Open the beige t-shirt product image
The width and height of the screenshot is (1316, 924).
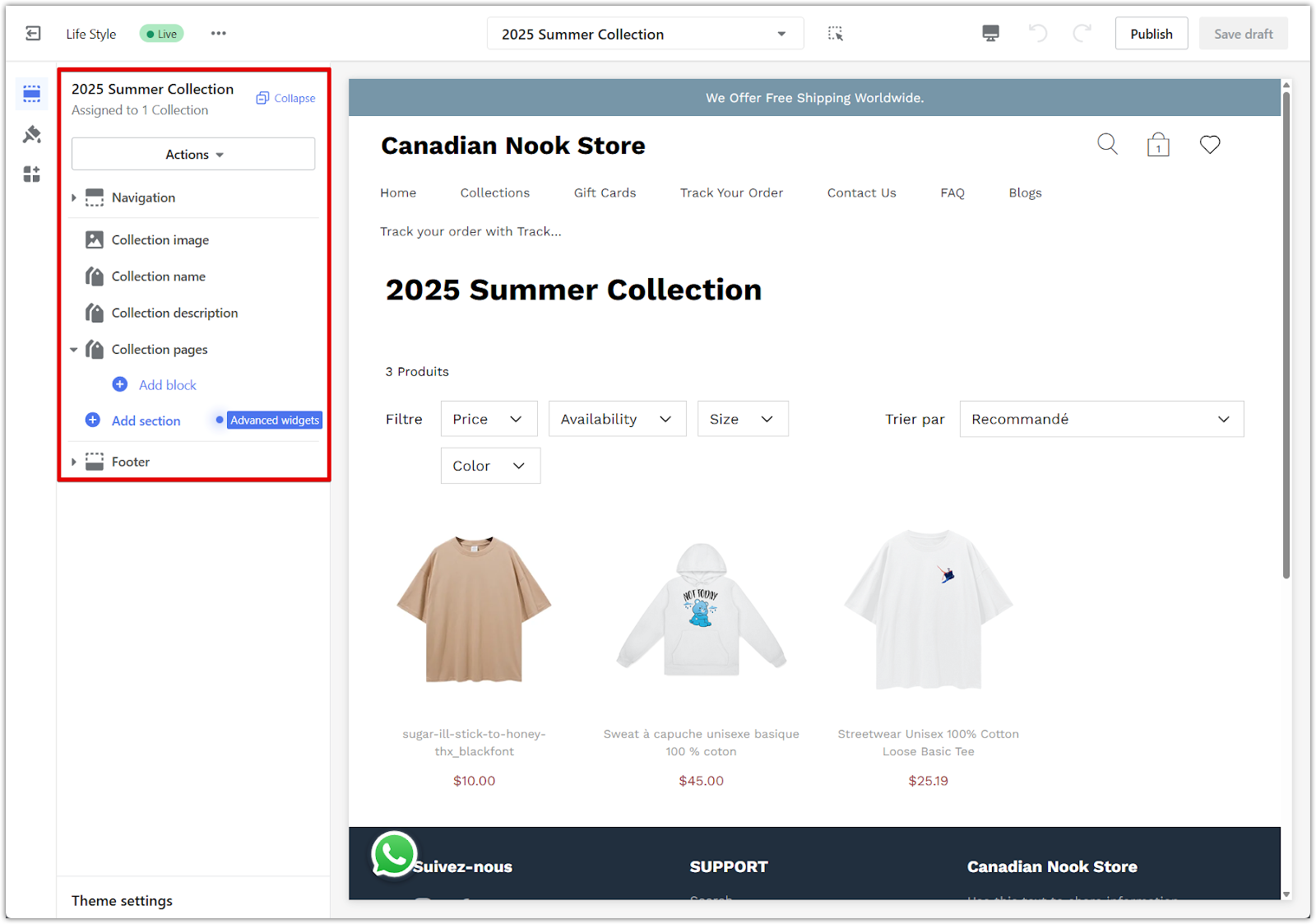coord(475,609)
